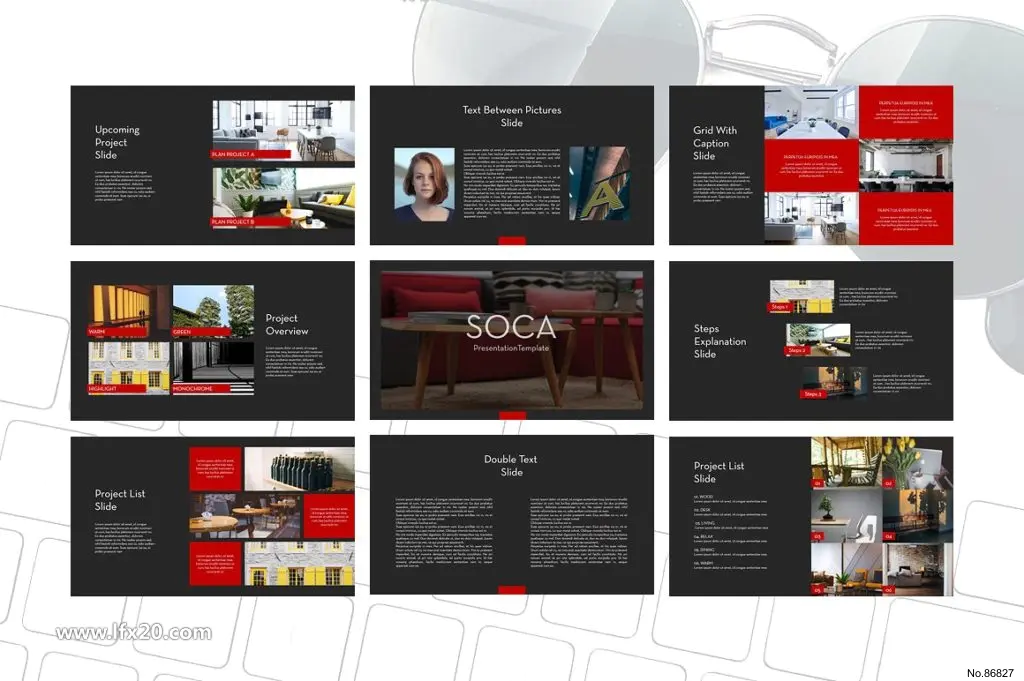This screenshot has height=681, width=1024.
Task: Click the "Double Text Slide" heading
Action: (x=511, y=466)
